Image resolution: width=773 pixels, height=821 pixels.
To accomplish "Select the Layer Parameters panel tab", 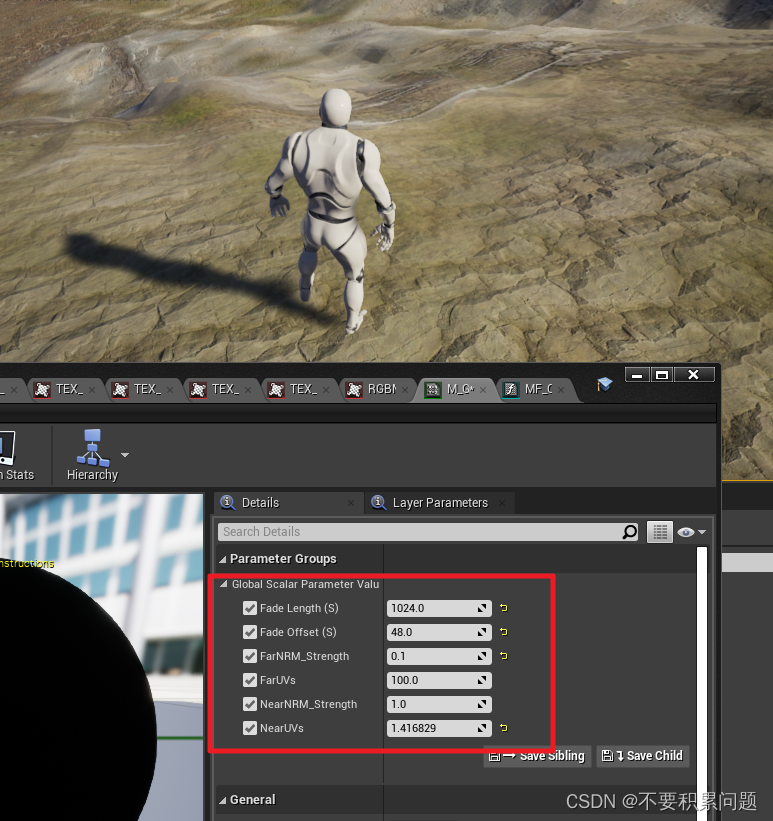I will pos(439,503).
